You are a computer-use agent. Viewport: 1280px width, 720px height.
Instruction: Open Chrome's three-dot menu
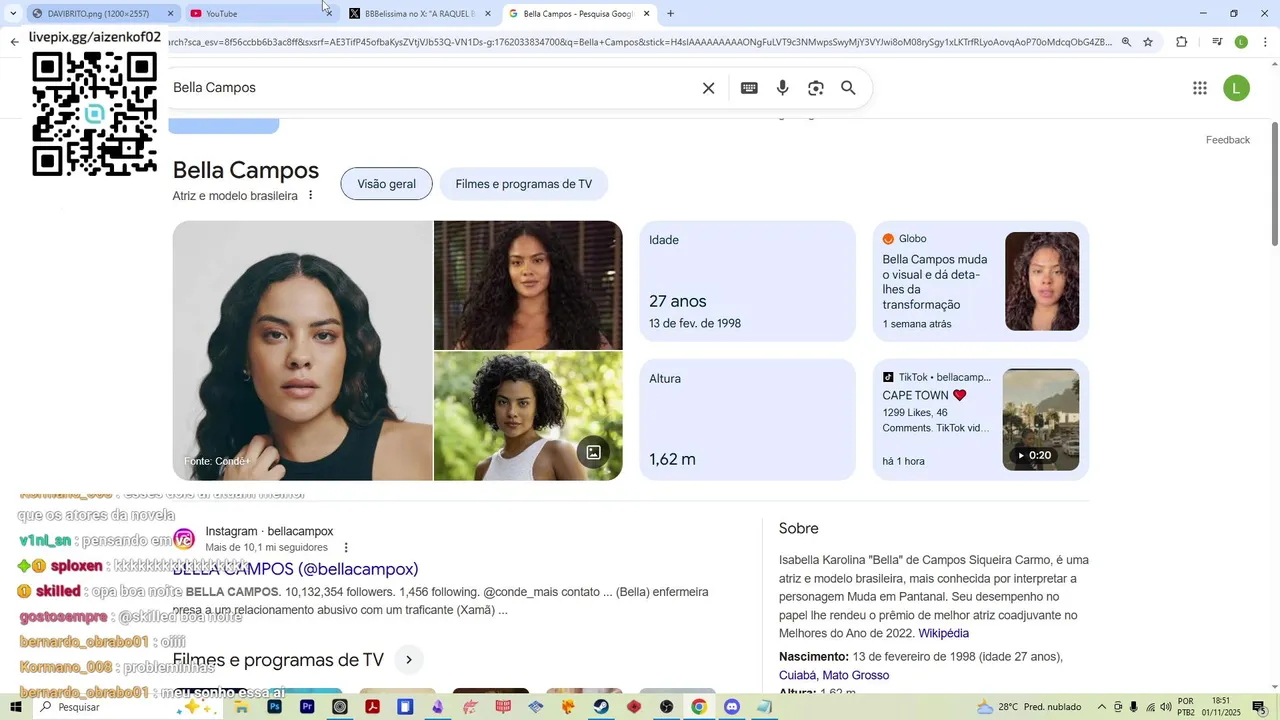1265,42
